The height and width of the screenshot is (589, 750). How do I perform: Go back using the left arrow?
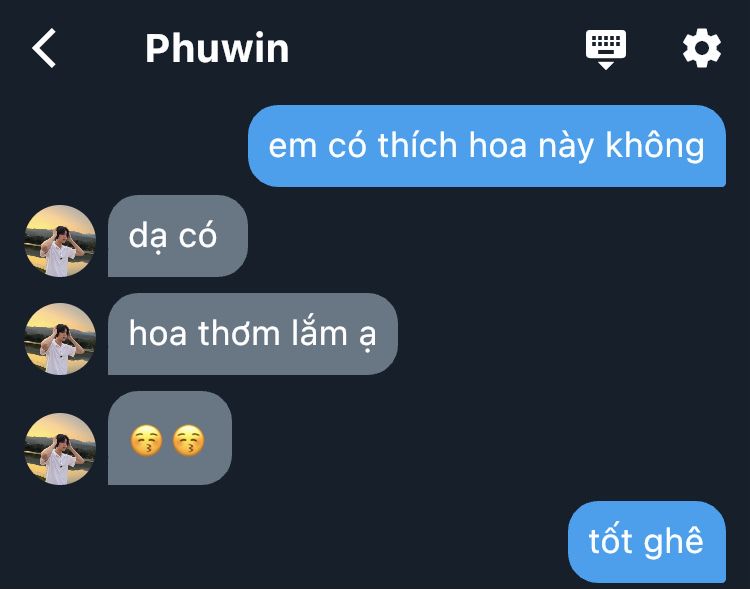click(44, 48)
